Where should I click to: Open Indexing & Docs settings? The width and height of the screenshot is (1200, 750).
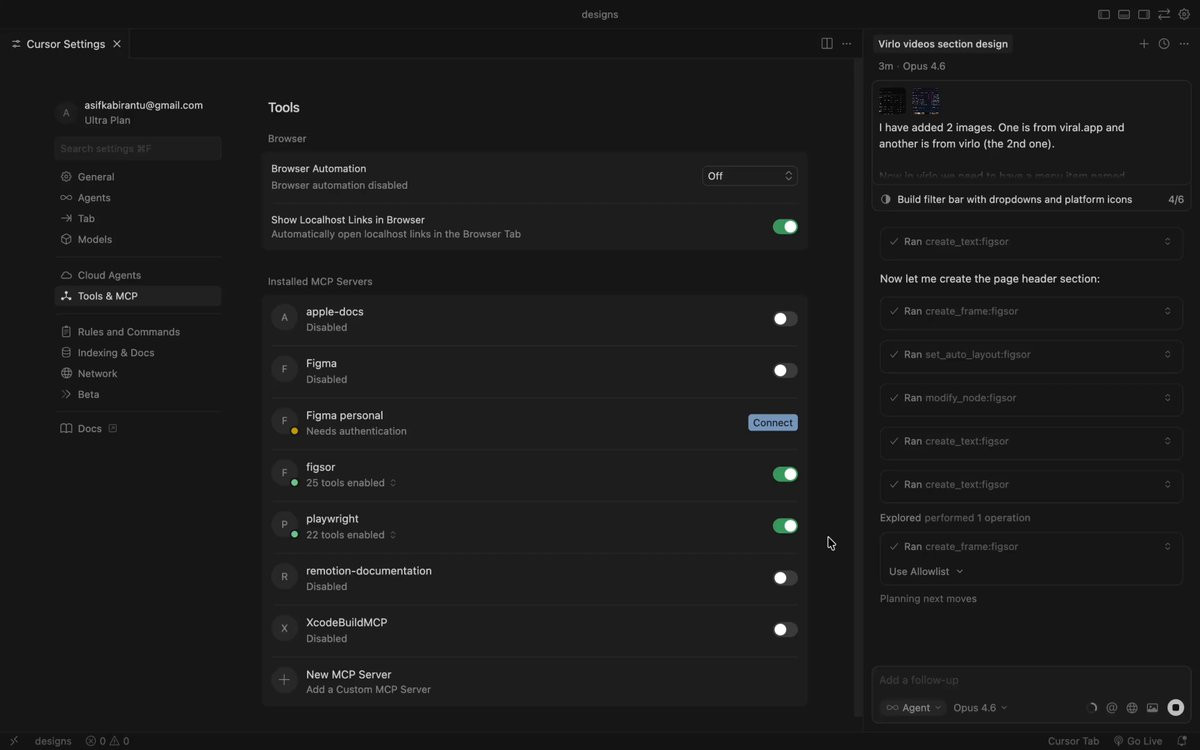pos(138,353)
